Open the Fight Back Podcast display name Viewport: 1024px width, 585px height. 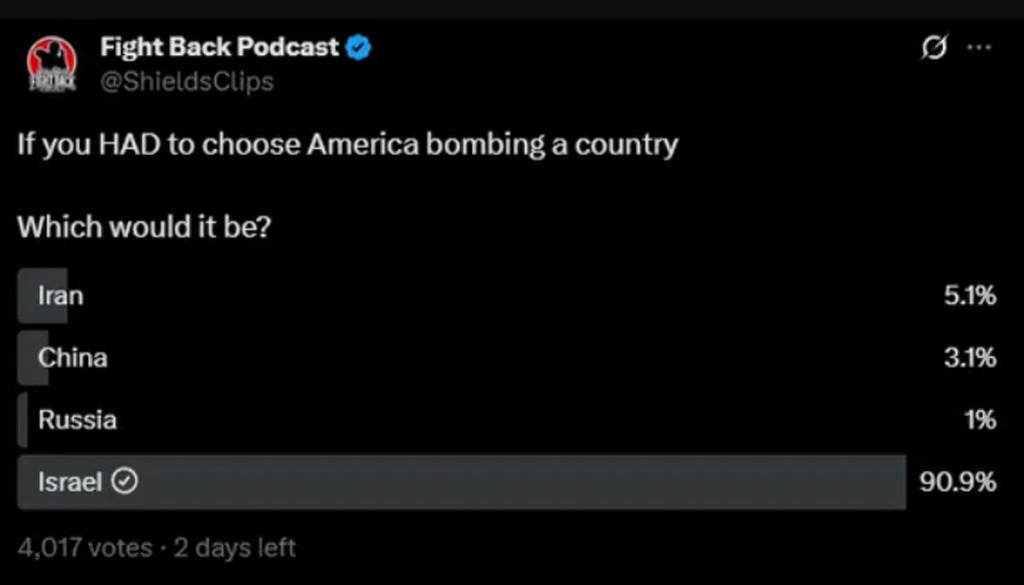219,48
